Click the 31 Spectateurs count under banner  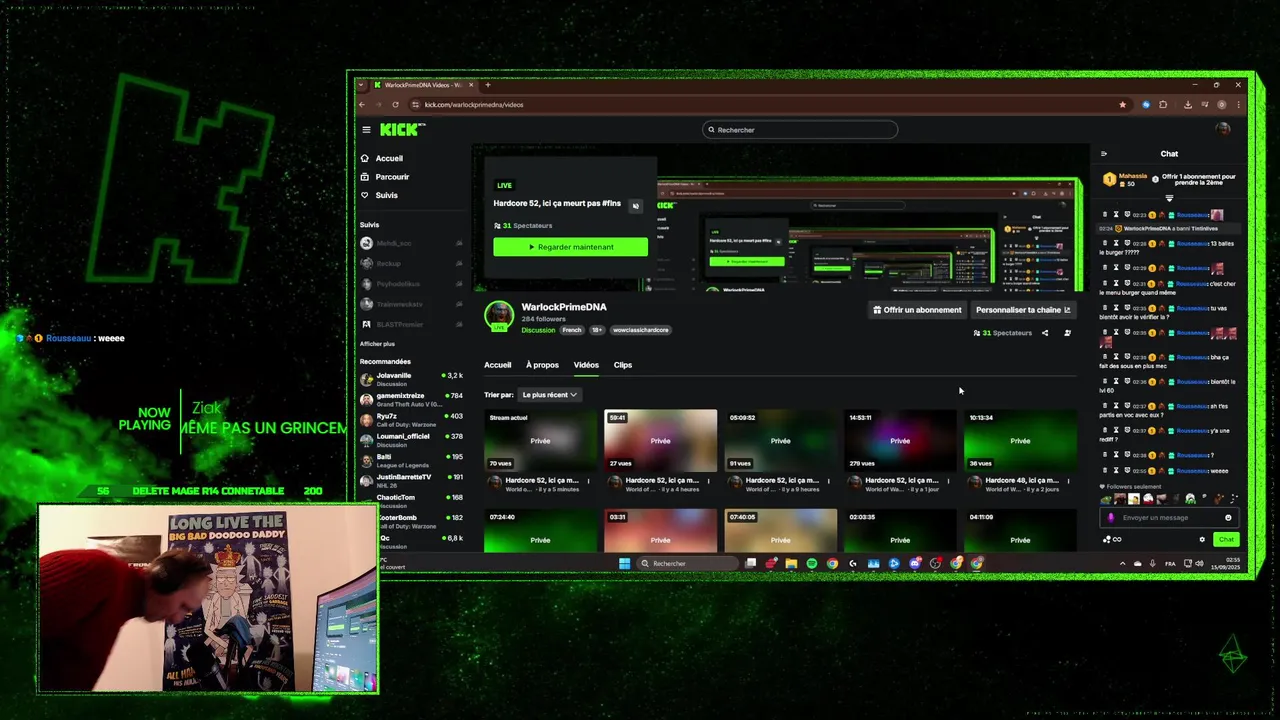coord(1003,333)
